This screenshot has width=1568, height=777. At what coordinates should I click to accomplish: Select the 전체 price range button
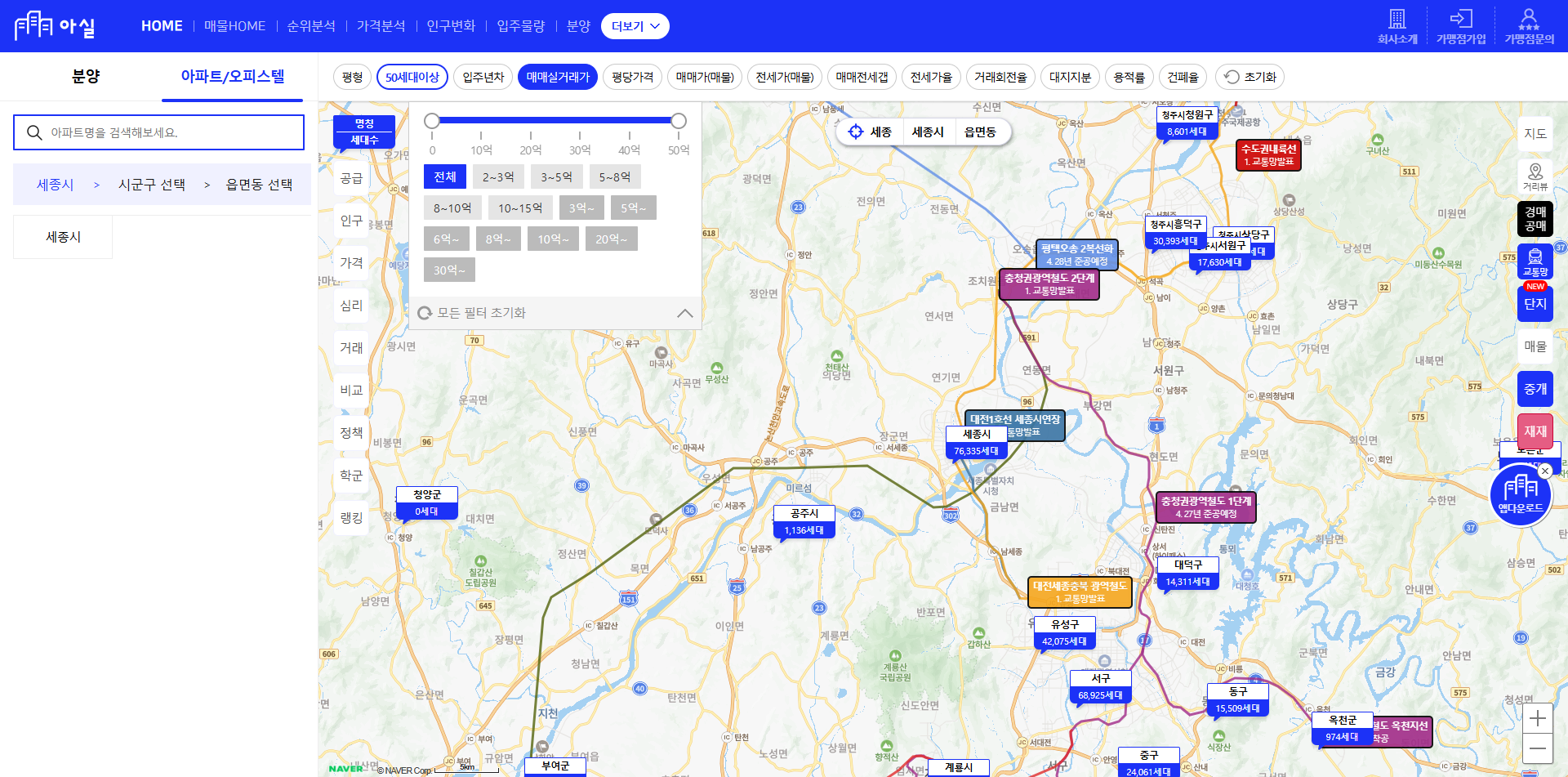[445, 176]
